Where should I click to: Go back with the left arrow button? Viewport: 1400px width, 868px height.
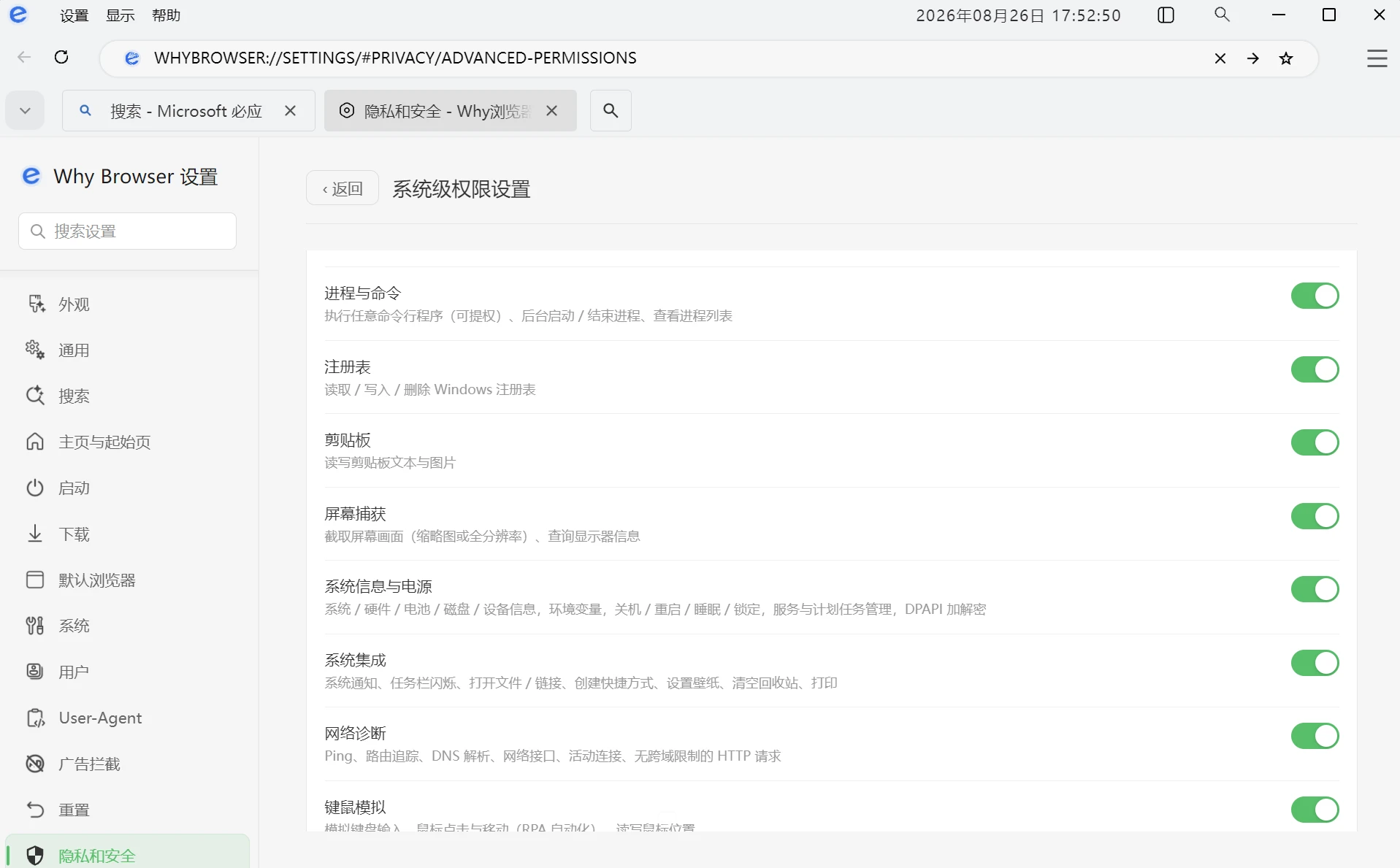24,57
